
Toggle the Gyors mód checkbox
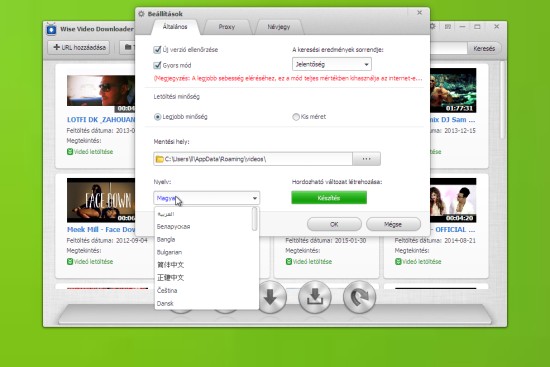(157, 65)
